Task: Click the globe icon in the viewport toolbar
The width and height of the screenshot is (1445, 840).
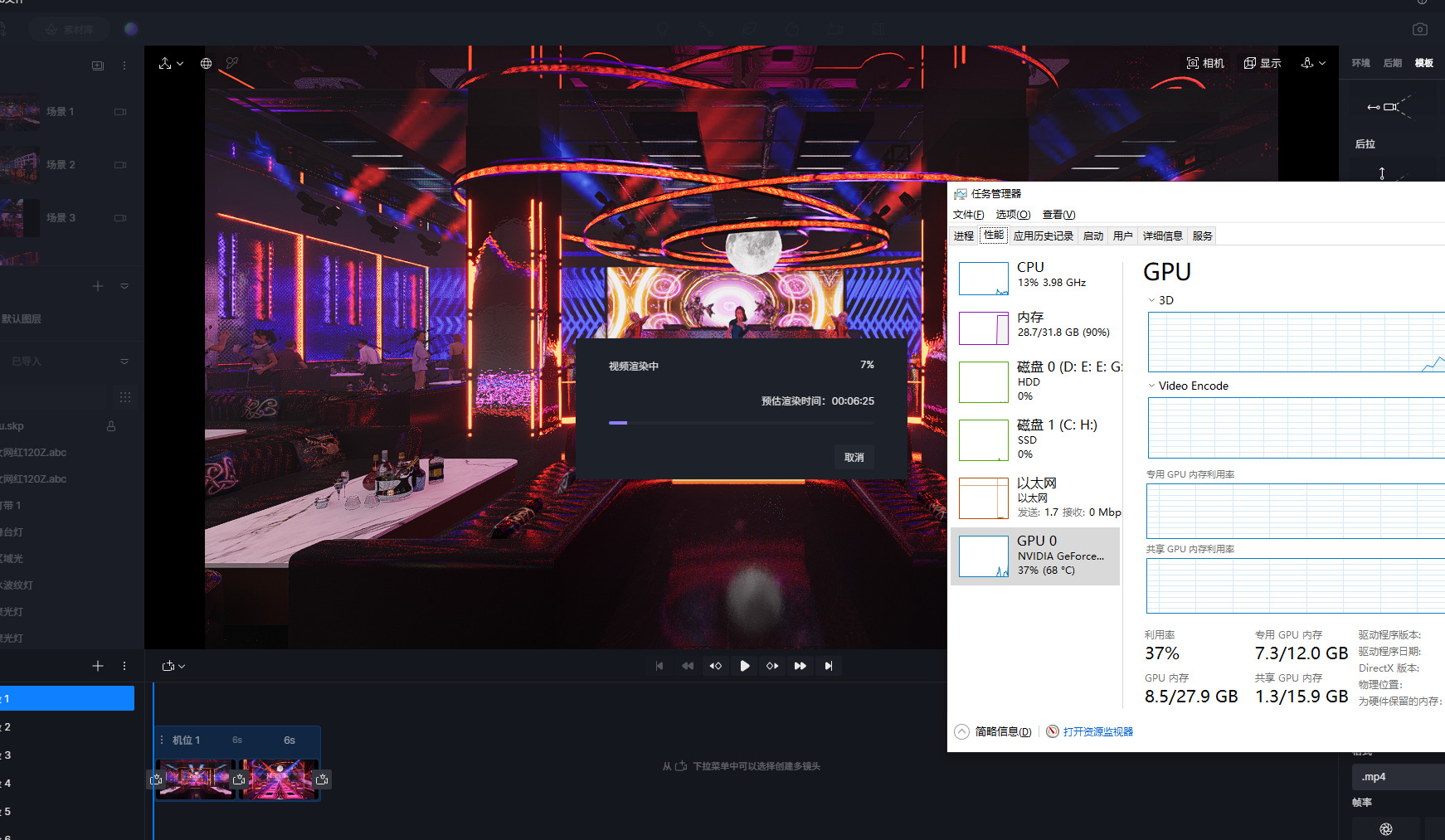Action: click(x=206, y=64)
